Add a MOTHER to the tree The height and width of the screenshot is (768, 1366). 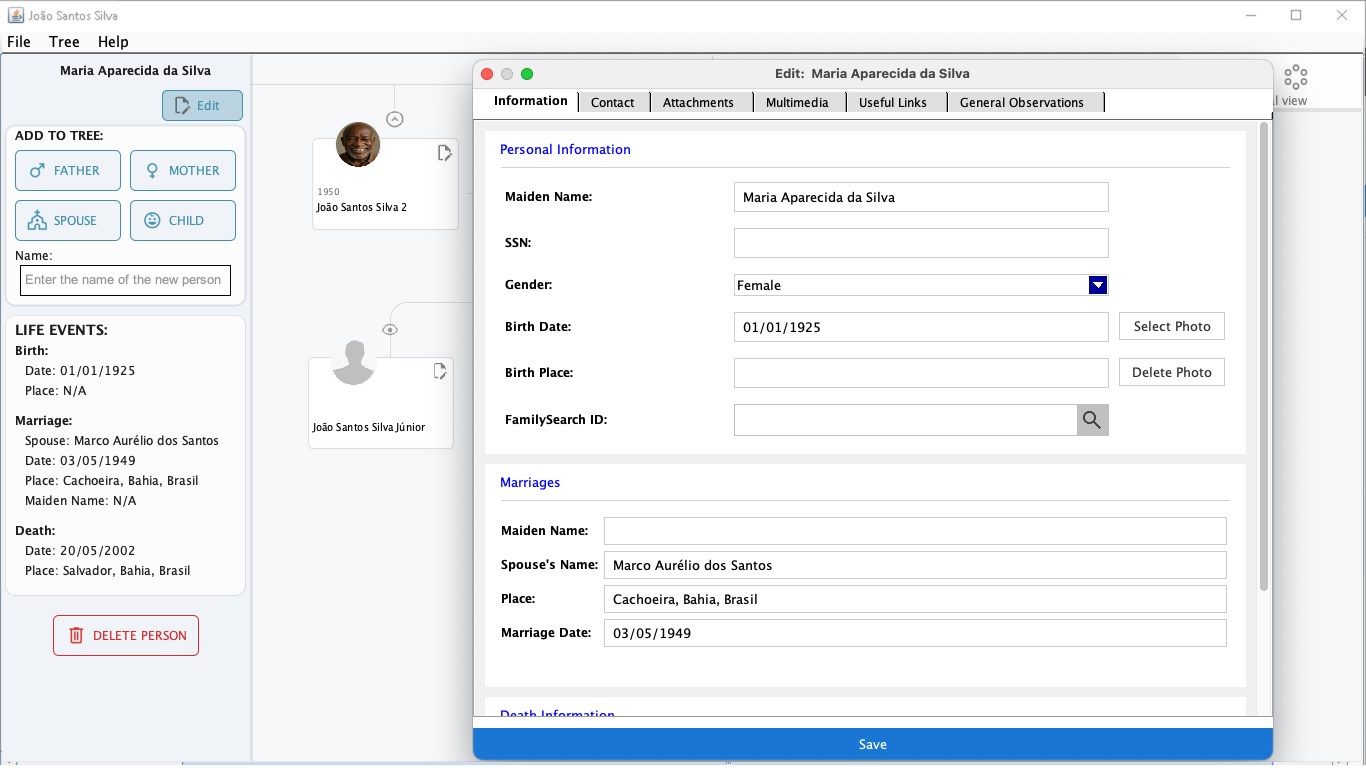pyautogui.click(x=182, y=170)
